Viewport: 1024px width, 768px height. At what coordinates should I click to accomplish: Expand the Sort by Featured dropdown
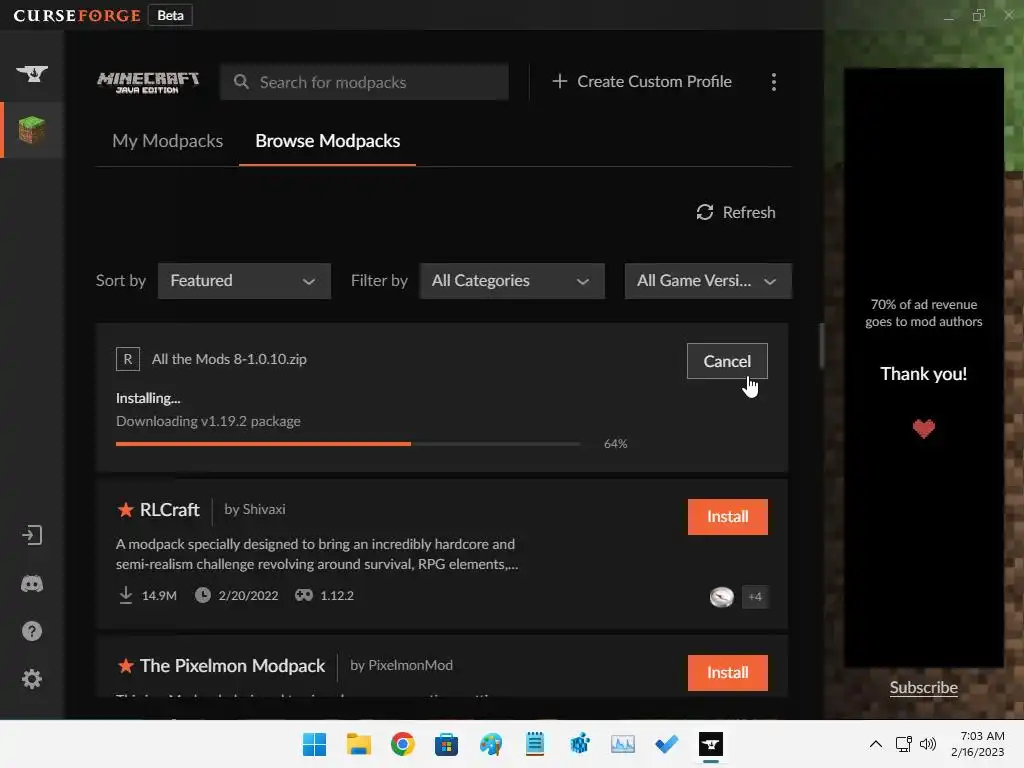[x=244, y=281]
